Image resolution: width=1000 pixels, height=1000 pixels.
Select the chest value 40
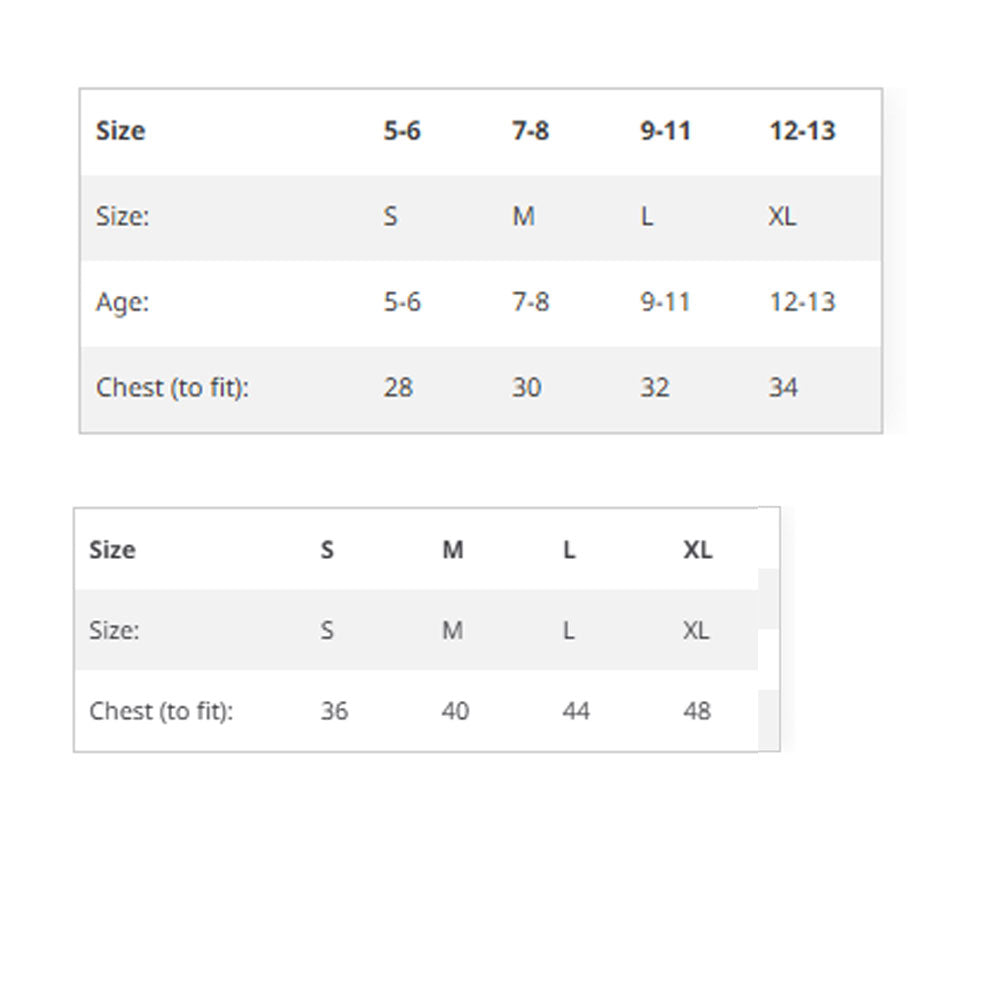click(x=455, y=711)
